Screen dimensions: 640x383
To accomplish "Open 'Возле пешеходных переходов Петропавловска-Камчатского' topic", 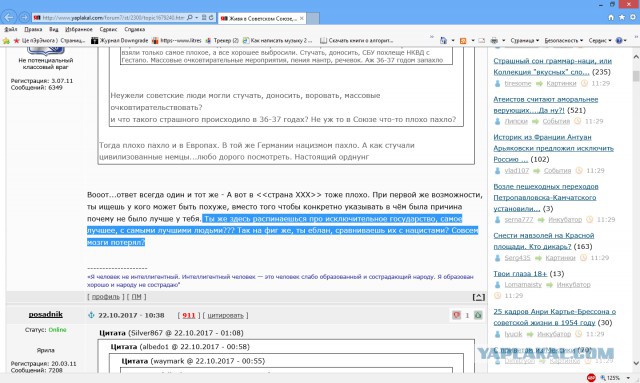I will pyautogui.click(x=546, y=198).
